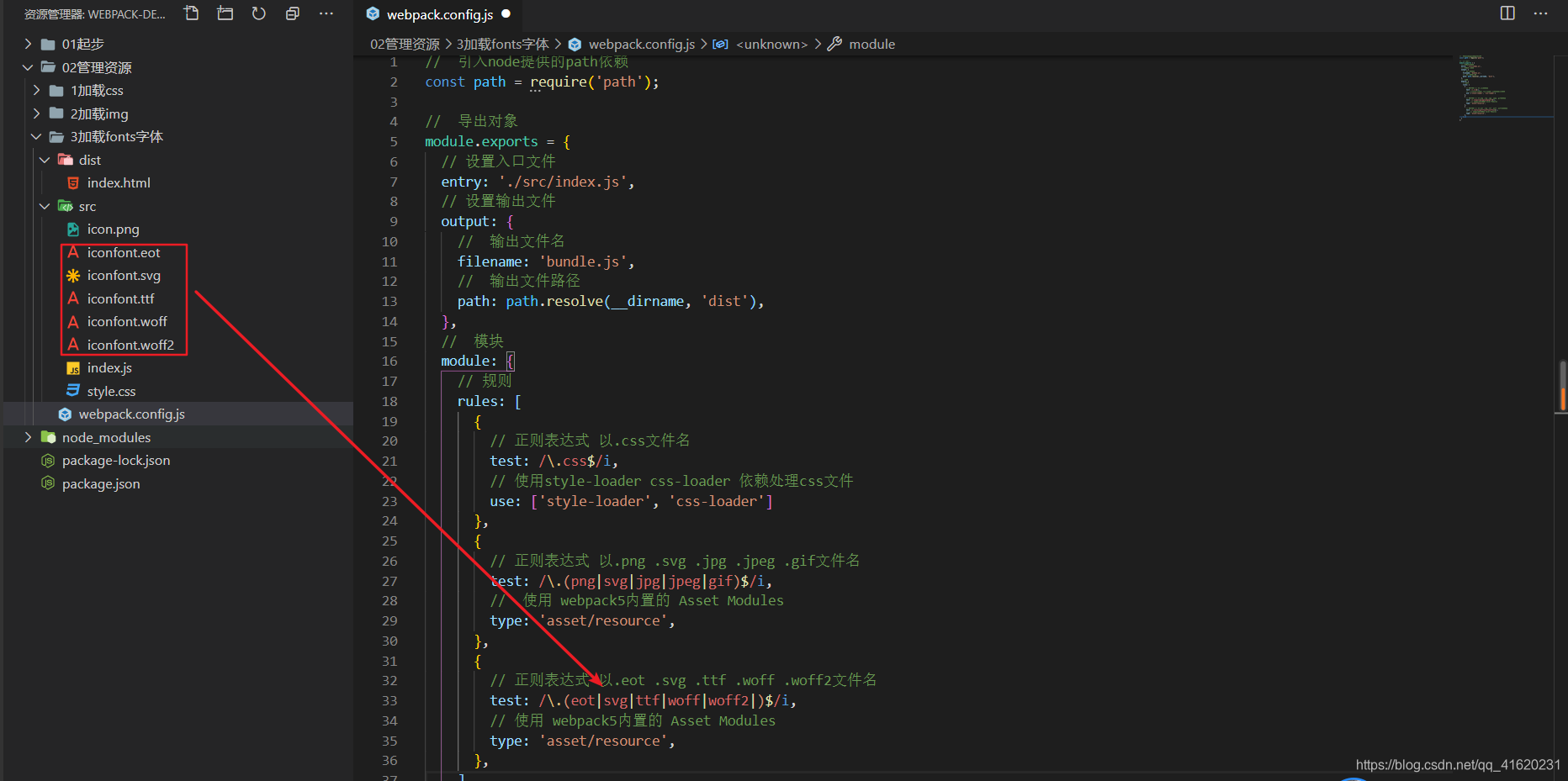Open package-lock.json file

point(116,460)
